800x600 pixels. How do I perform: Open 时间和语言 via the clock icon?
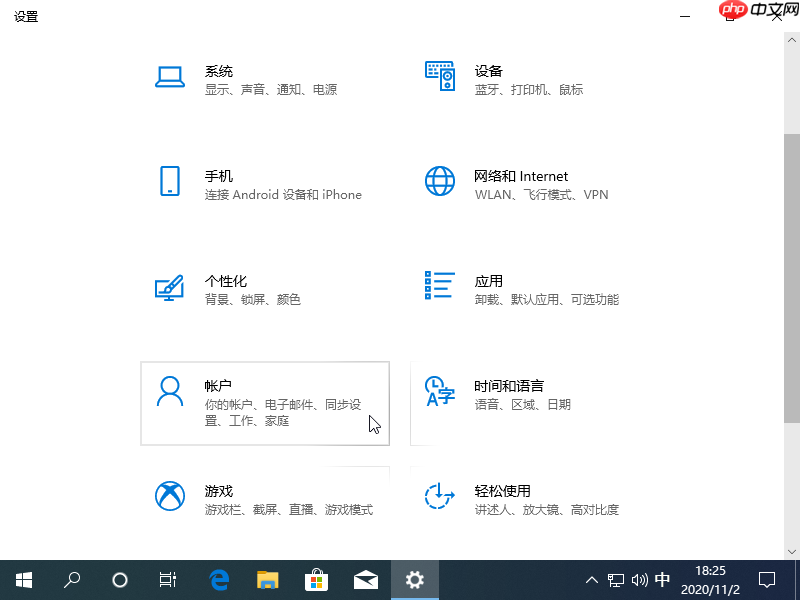[x=438, y=392]
